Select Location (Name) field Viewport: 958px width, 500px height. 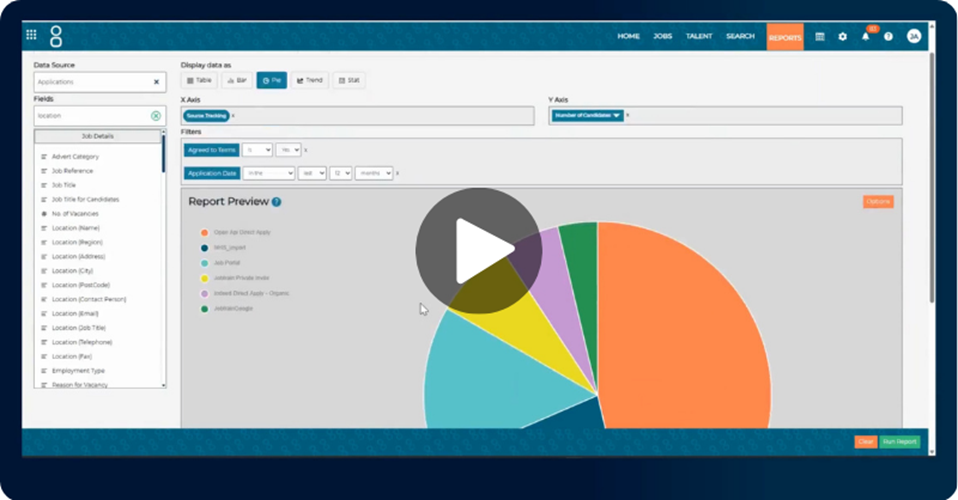click(75, 228)
